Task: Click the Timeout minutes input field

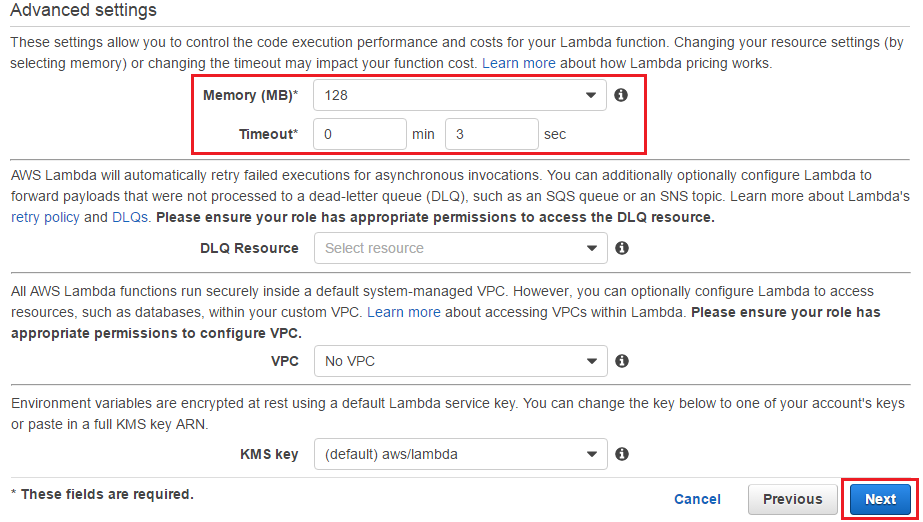Action: [x=360, y=134]
